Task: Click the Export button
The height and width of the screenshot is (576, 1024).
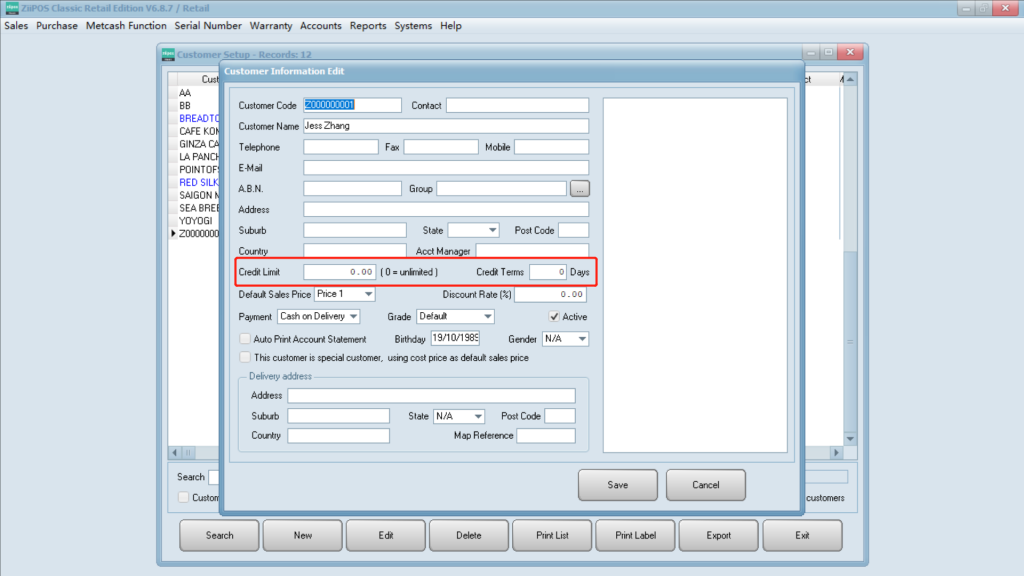Action: (718, 535)
